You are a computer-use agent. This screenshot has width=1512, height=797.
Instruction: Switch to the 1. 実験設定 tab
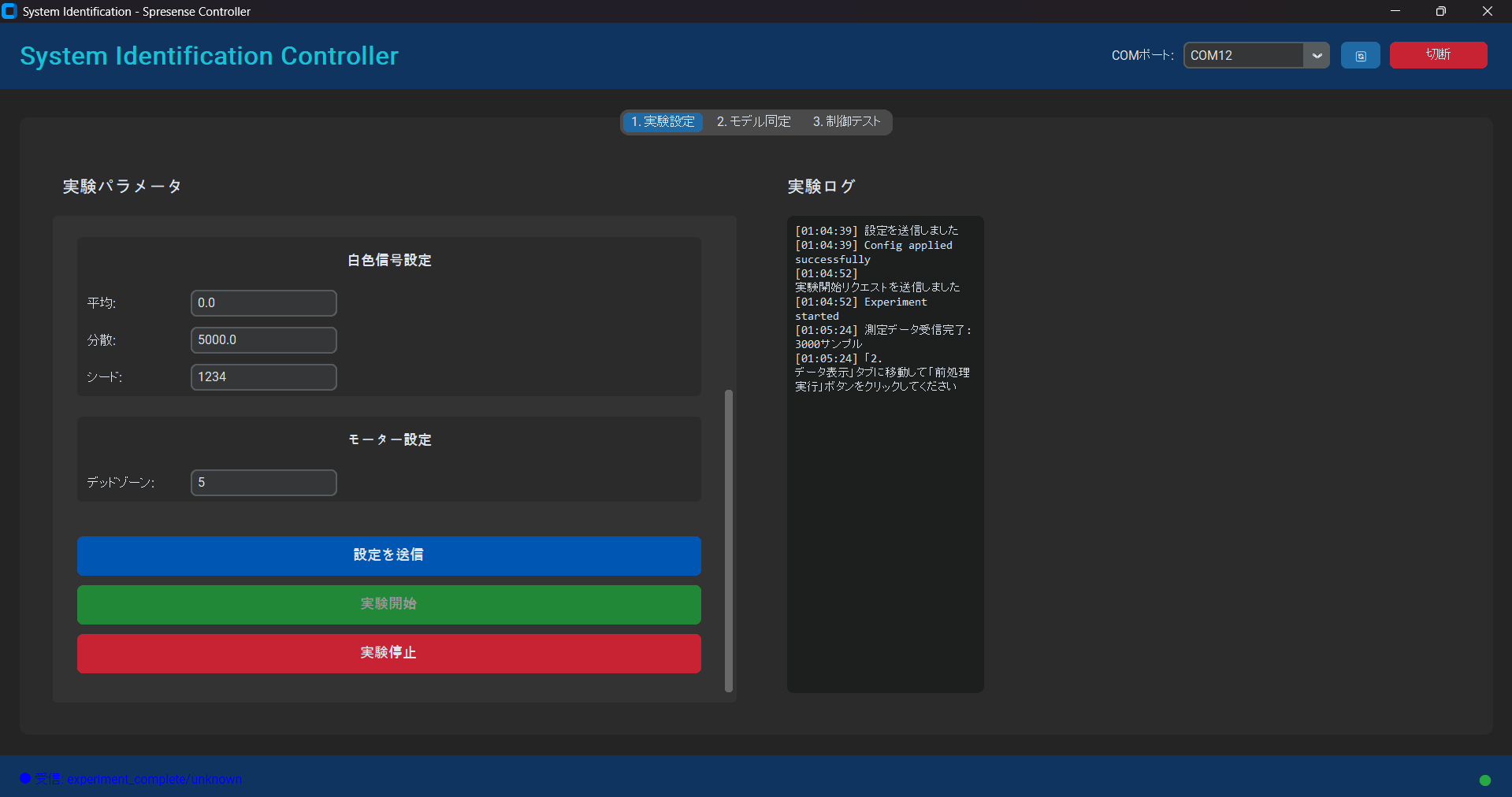pos(663,122)
